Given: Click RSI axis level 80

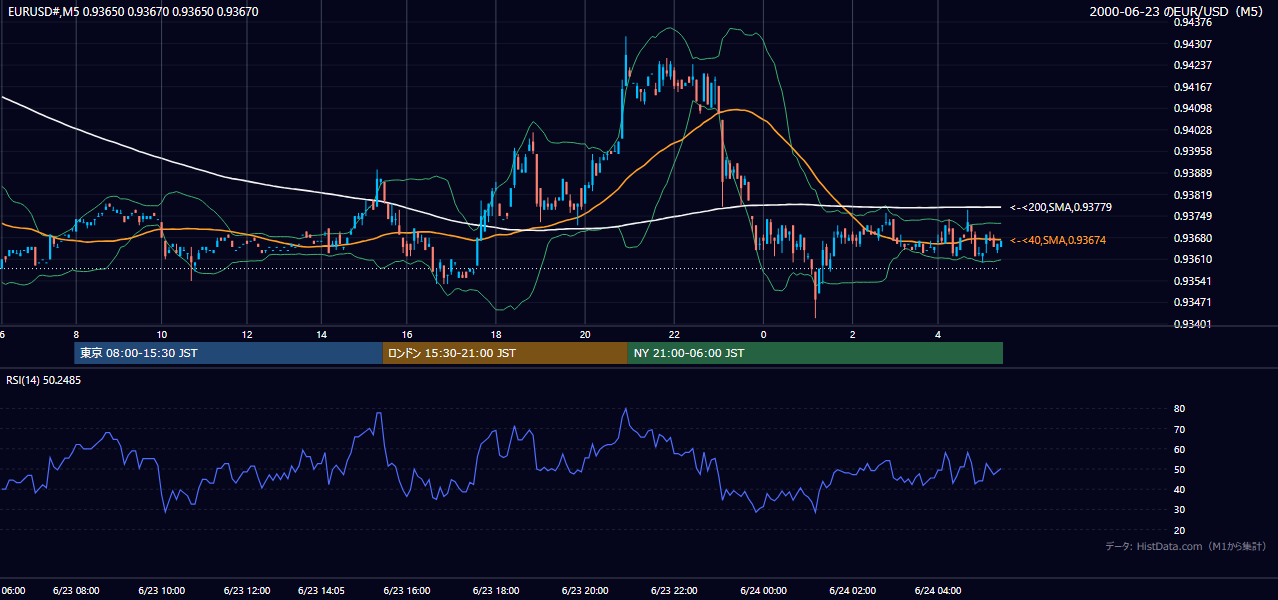Looking at the screenshot, I should 1179,409.
